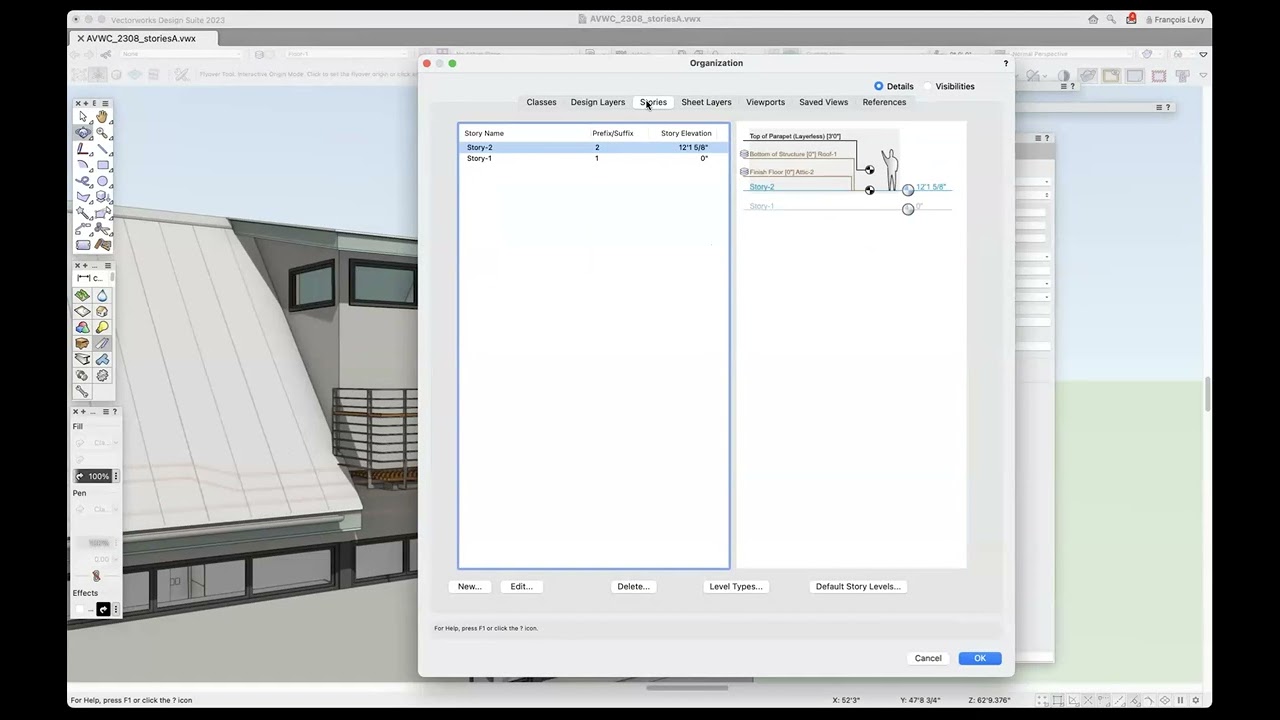This screenshot has height=720, width=1280.
Task: Select the Flyover tool
Action: [83, 133]
